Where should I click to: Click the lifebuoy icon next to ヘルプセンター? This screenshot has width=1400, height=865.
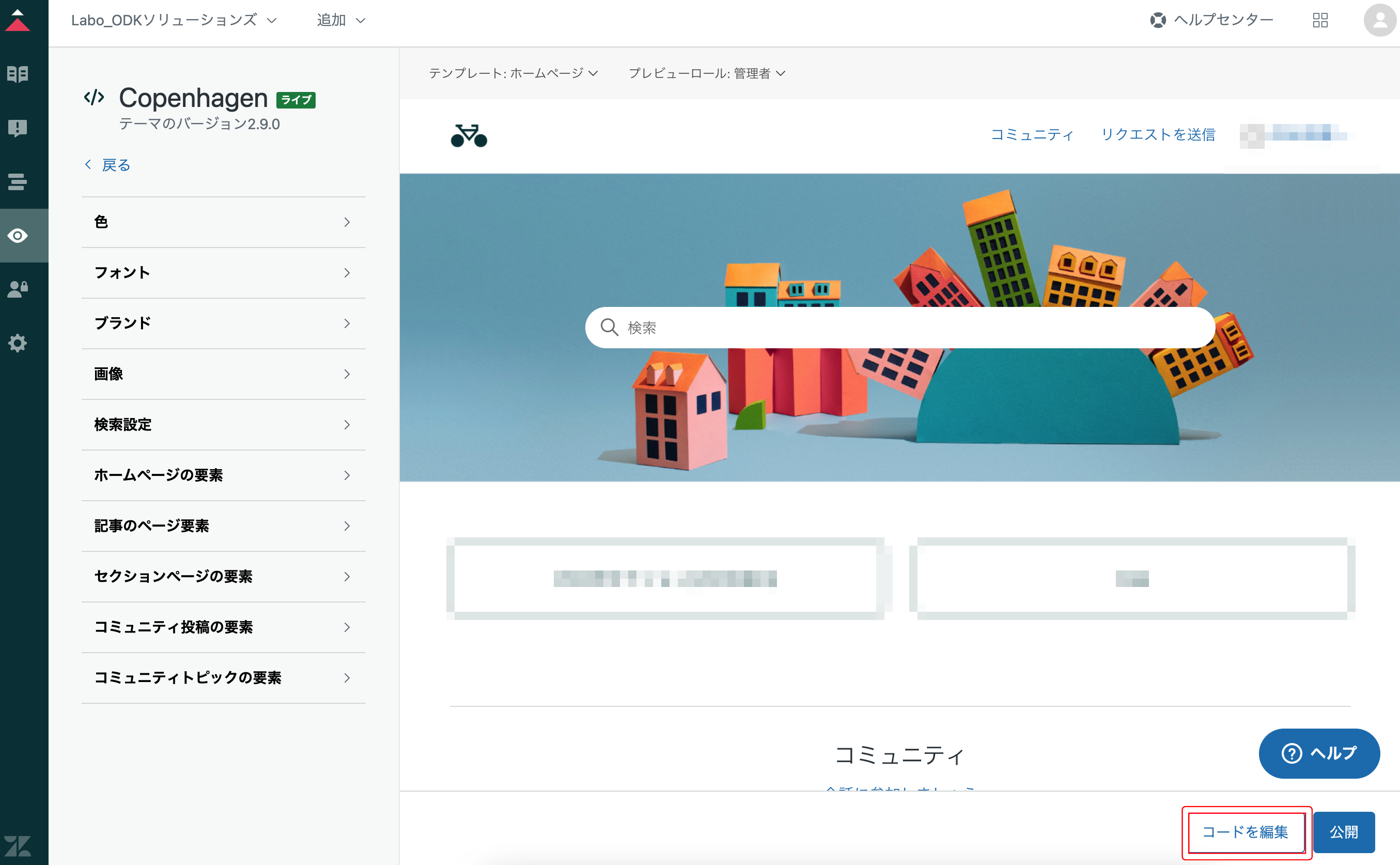click(x=1158, y=20)
